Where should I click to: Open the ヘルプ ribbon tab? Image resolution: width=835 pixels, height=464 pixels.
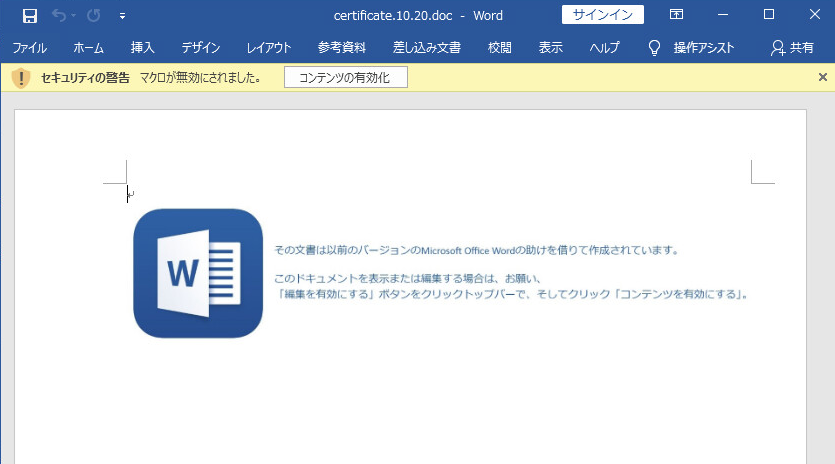[x=604, y=47]
